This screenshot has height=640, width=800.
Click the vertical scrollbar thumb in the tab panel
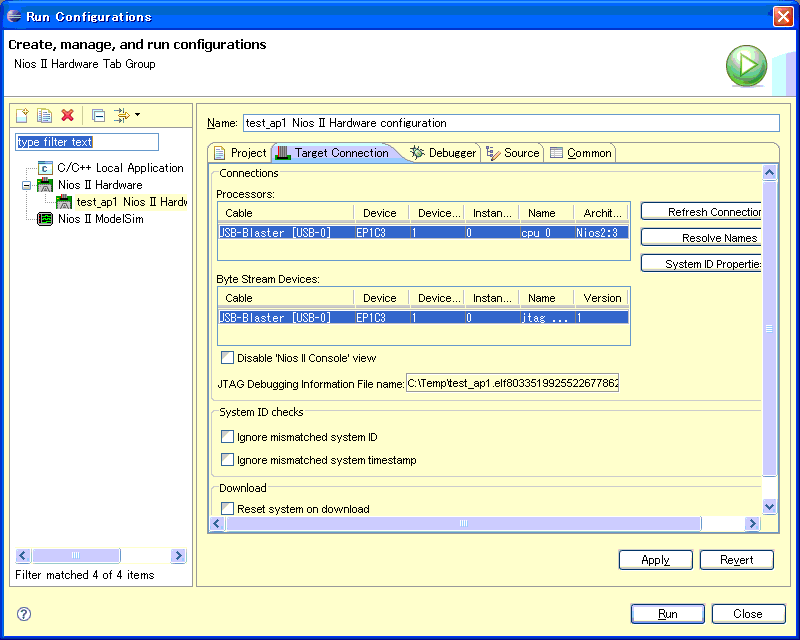click(x=769, y=329)
